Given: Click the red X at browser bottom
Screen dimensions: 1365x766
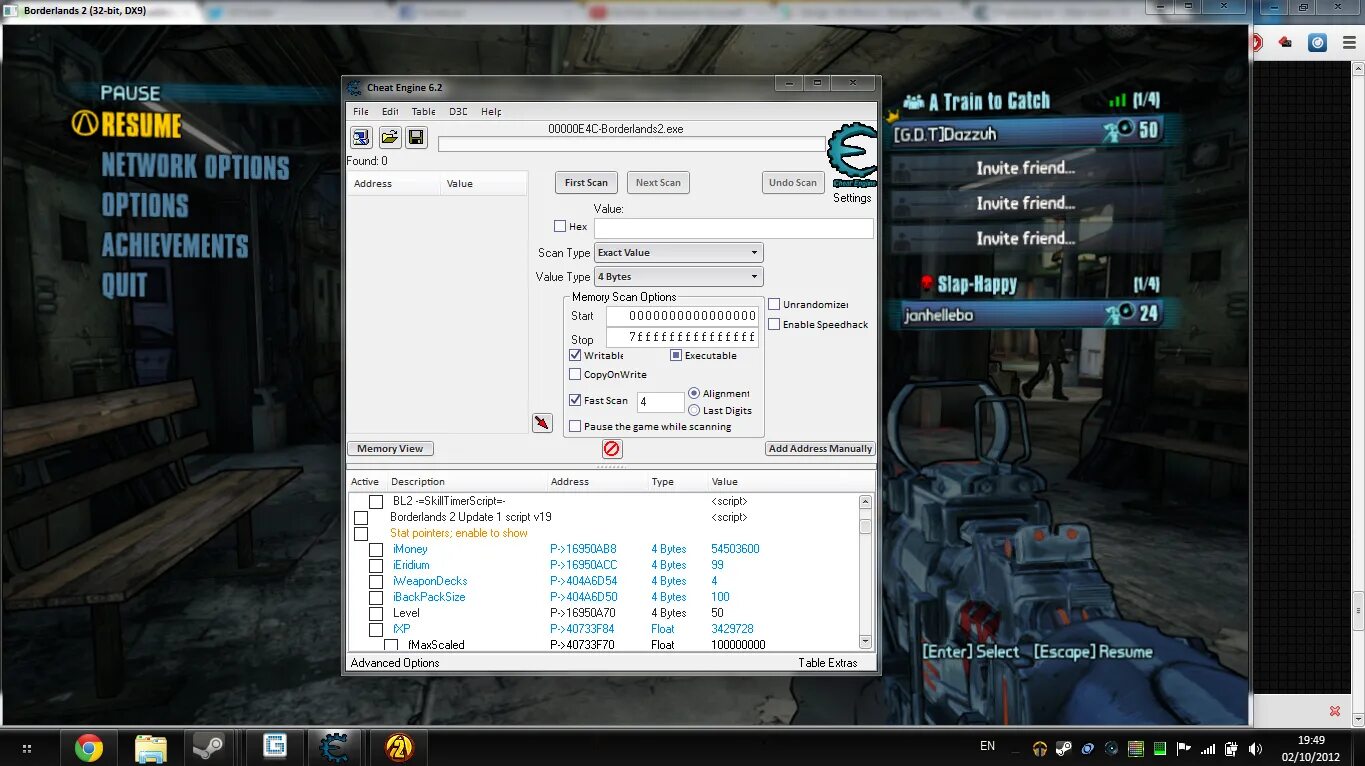Looking at the screenshot, I should coord(1334,711).
